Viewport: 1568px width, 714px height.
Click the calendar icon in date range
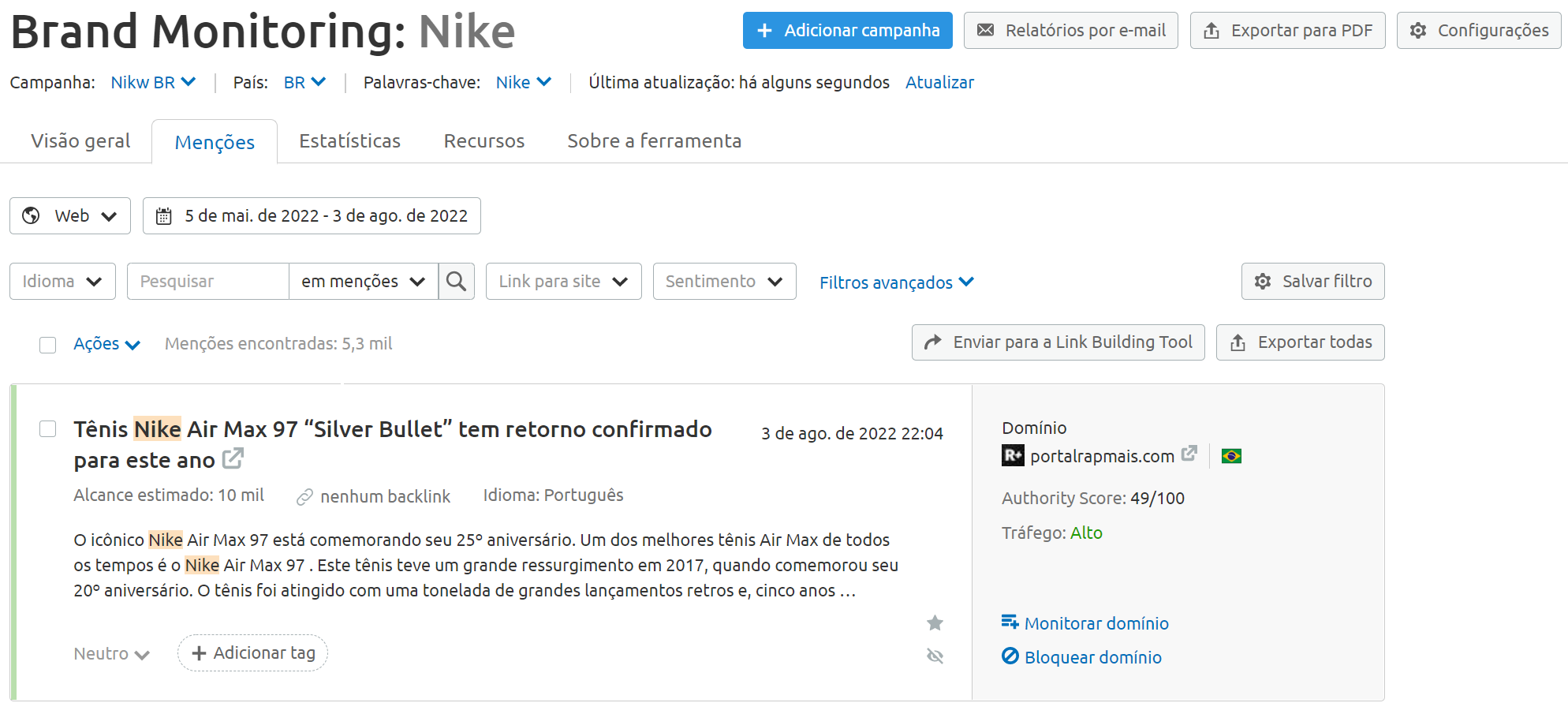point(163,216)
